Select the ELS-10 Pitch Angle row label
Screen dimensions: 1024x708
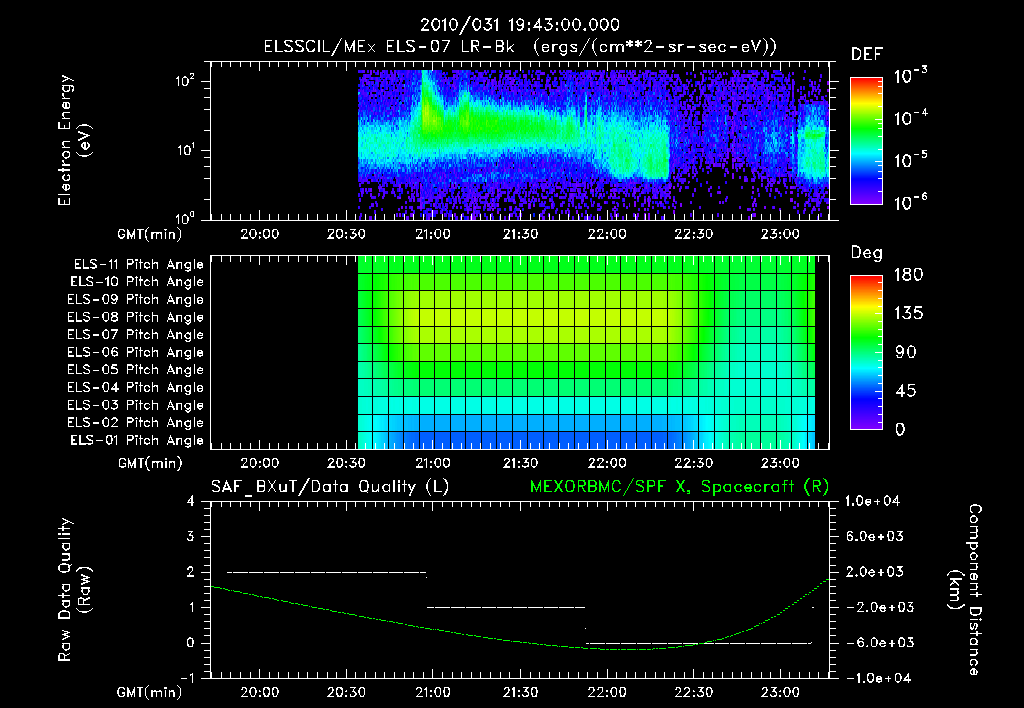coord(137,282)
